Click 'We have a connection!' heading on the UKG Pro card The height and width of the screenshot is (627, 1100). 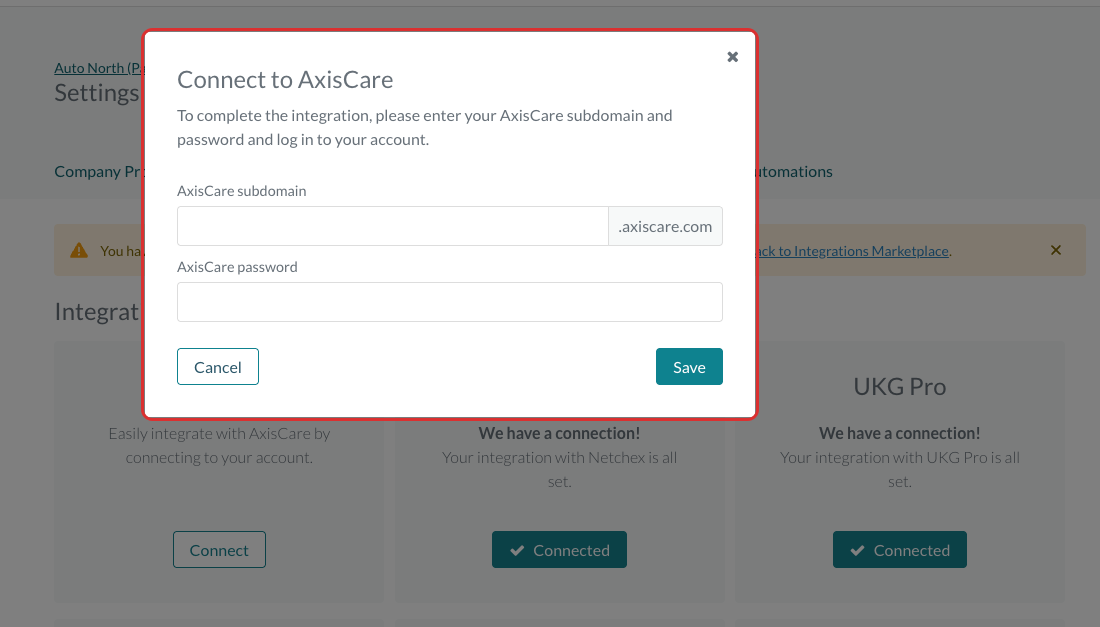[x=899, y=433]
